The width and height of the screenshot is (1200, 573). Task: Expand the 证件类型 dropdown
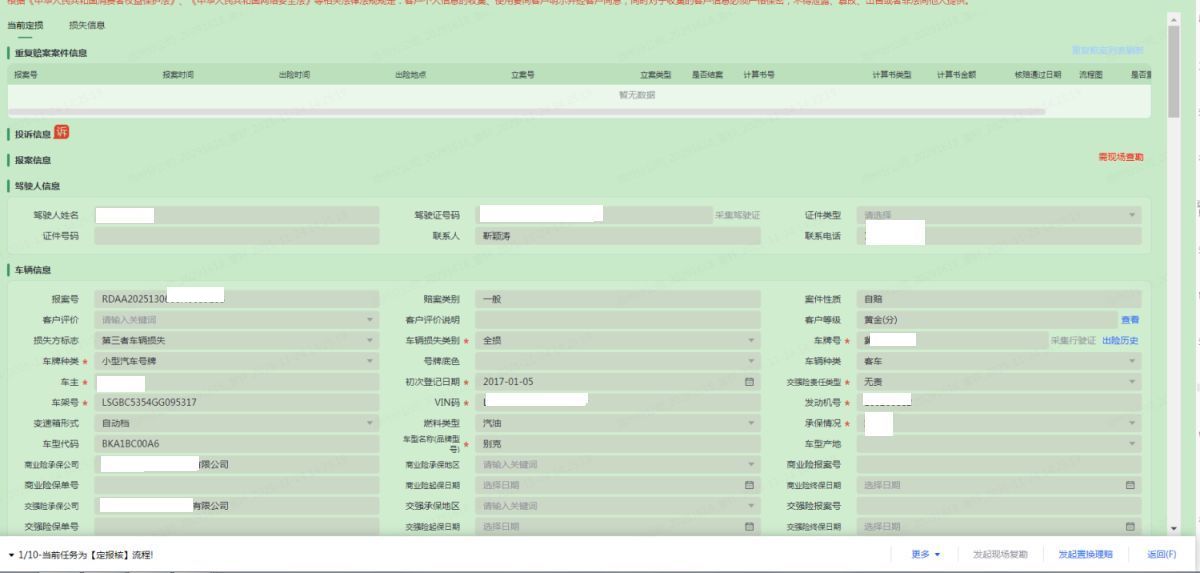click(1132, 215)
